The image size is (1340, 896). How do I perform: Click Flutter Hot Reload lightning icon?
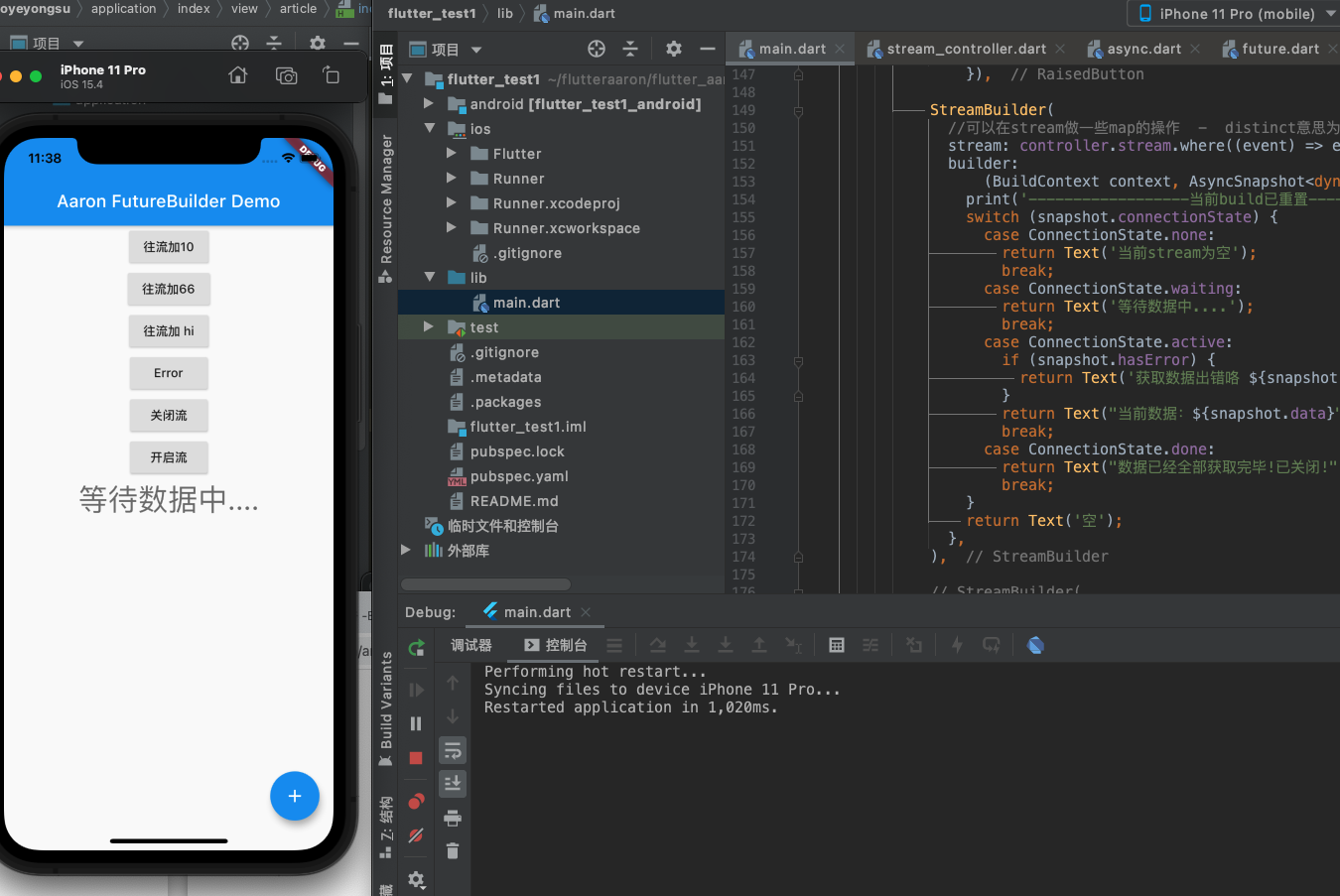click(957, 645)
